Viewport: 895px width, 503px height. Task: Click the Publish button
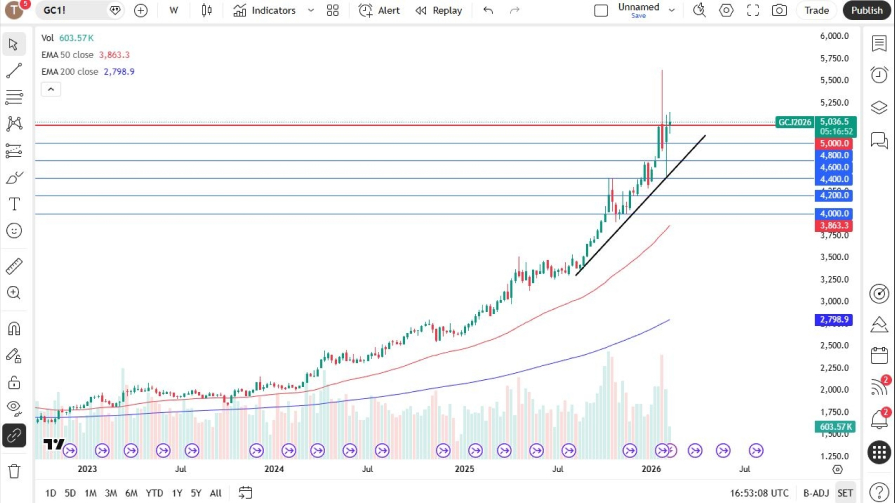click(x=866, y=10)
